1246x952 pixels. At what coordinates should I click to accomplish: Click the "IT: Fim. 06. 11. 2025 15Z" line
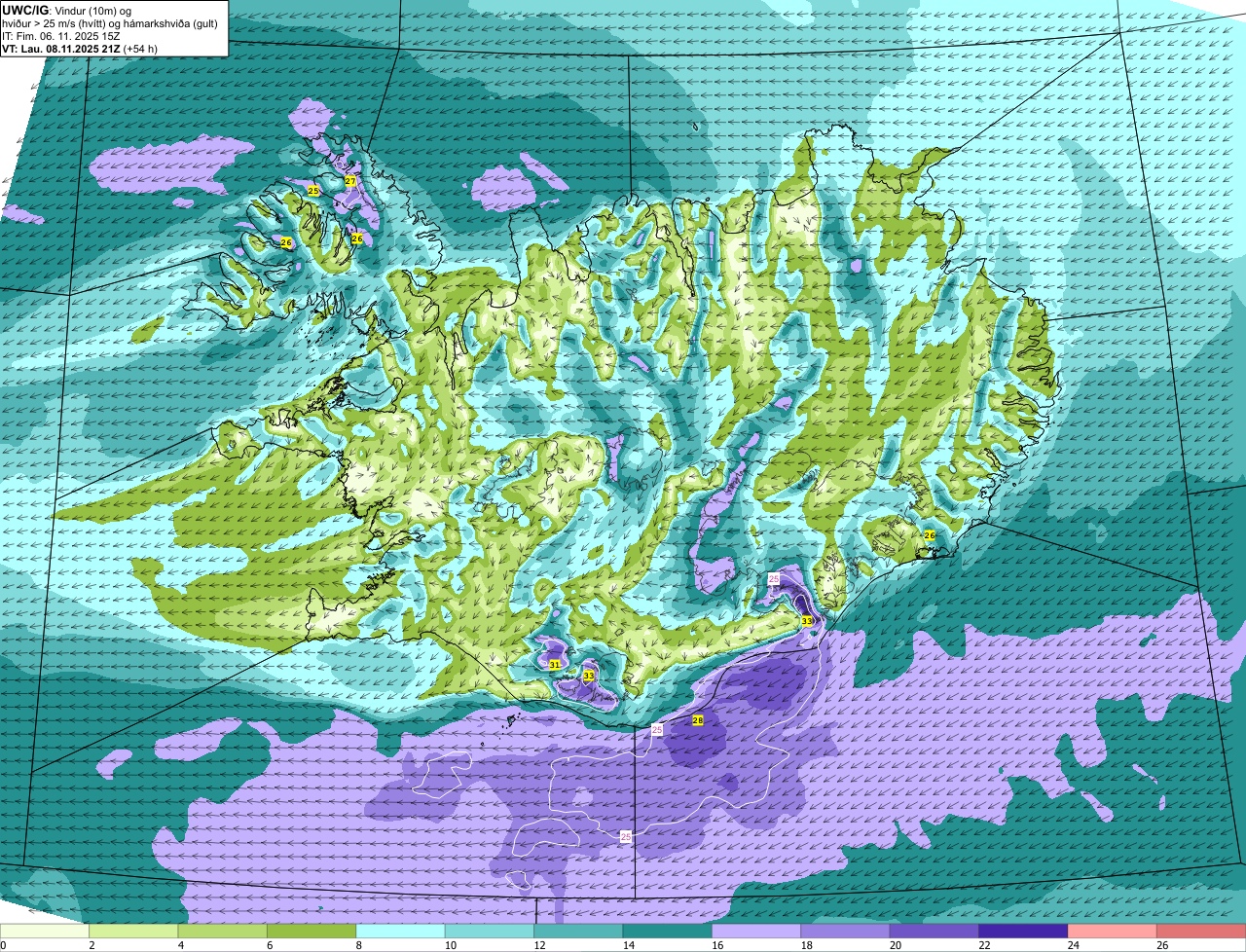point(59,36)
